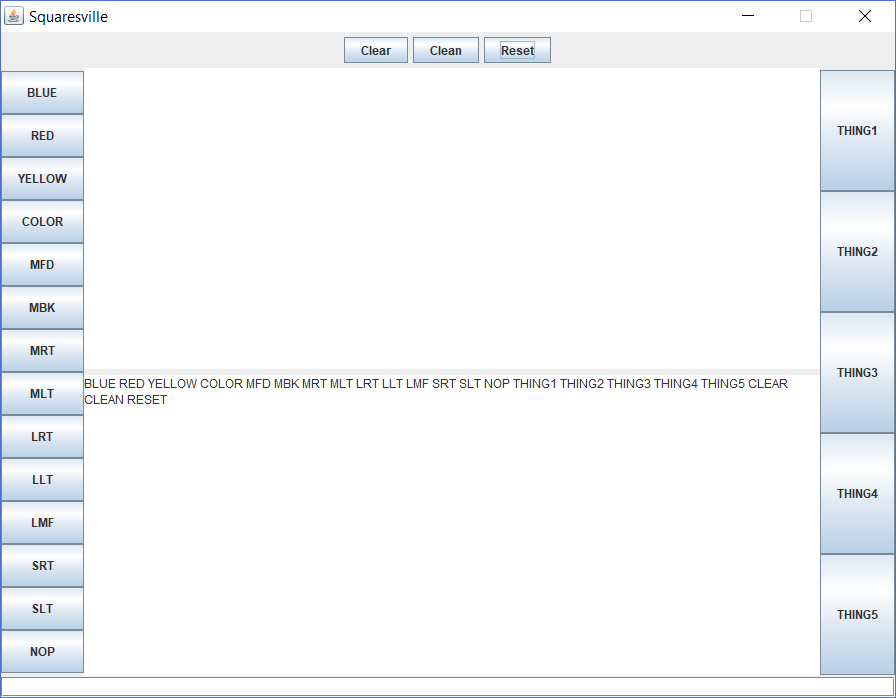Viewport: 896px width, 698px height.
Task: Click the white drawing canvas
Action: point(451,220)
